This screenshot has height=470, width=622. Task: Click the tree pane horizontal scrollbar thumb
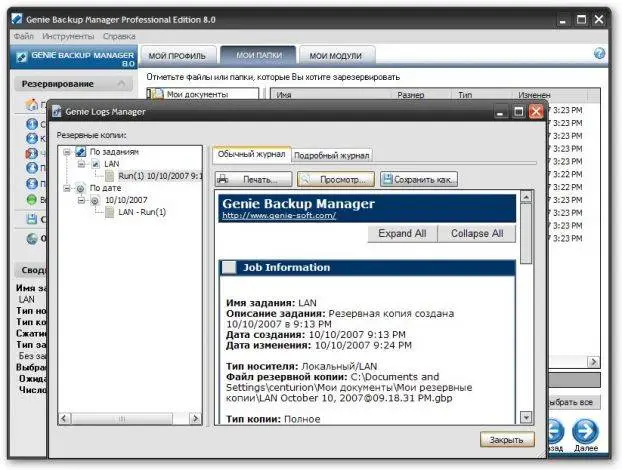pyautogui.click(x=122, y=418)
